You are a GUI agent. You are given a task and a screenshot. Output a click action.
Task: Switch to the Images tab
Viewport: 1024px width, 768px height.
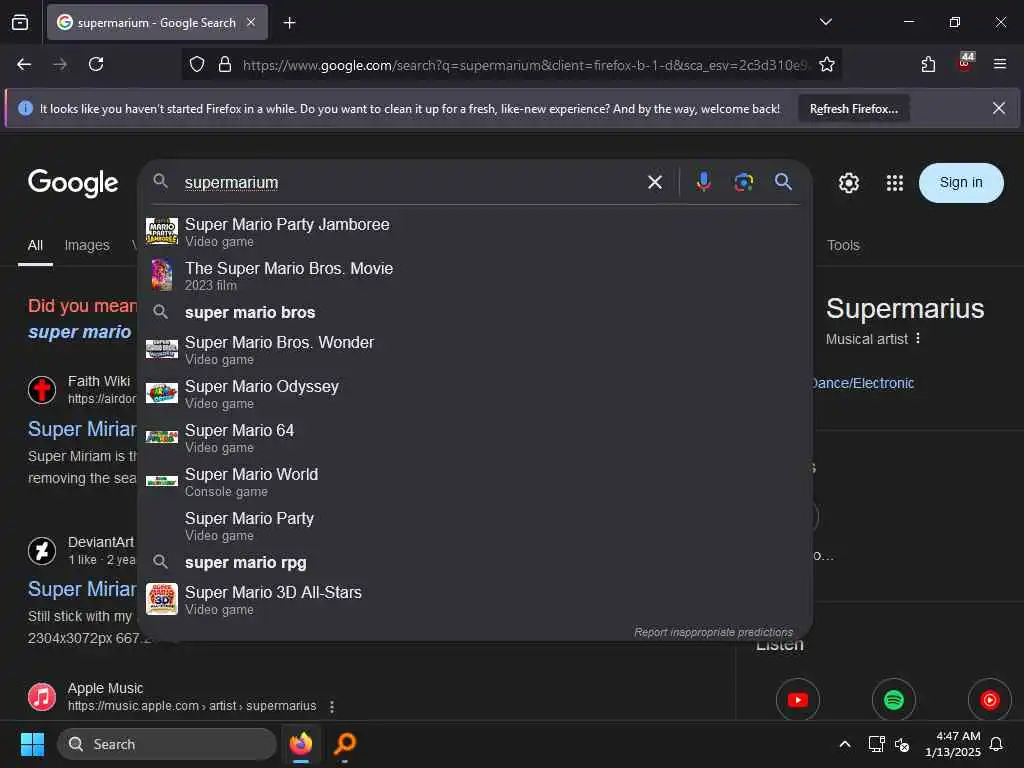pyautogui.click(x=87, y=246)
